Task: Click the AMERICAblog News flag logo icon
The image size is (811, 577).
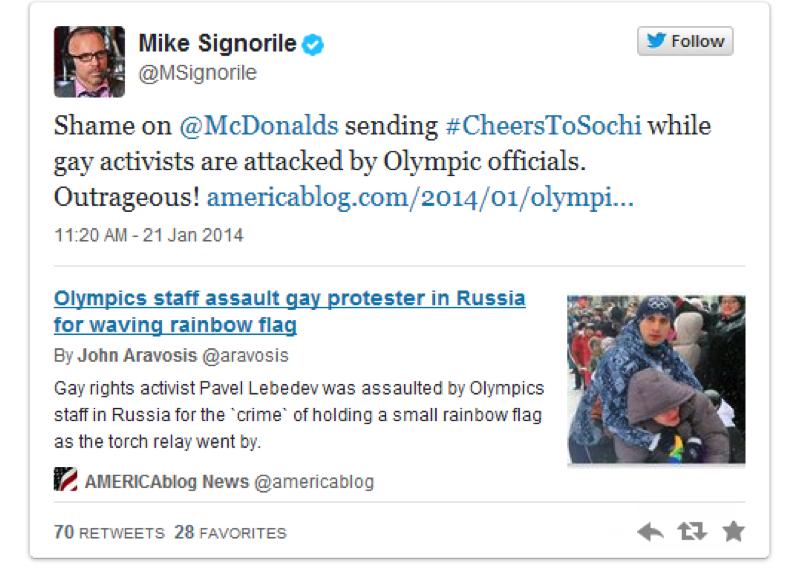Action: pos(66,479)
